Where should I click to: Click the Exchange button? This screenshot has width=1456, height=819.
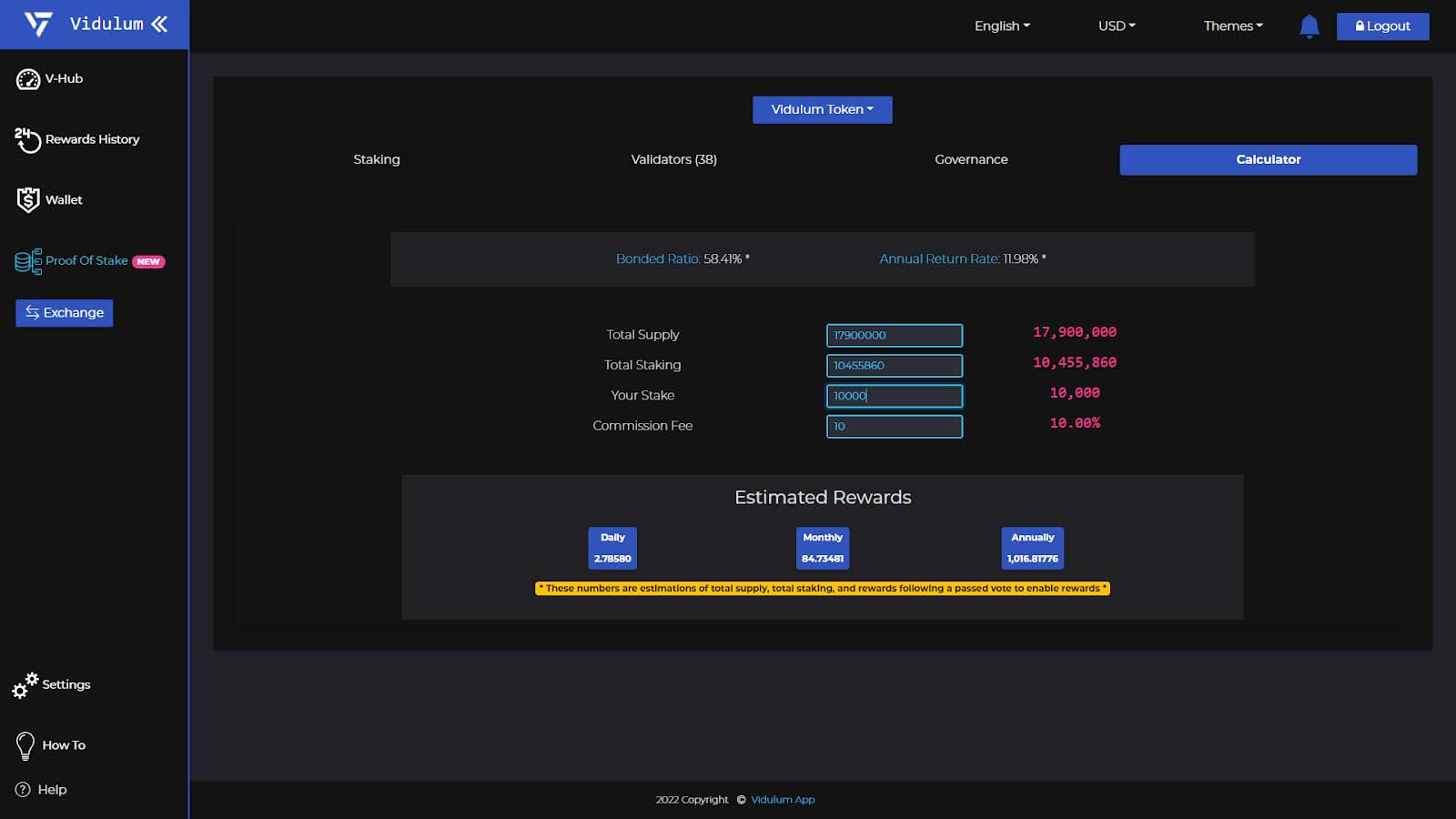point(65,313)
